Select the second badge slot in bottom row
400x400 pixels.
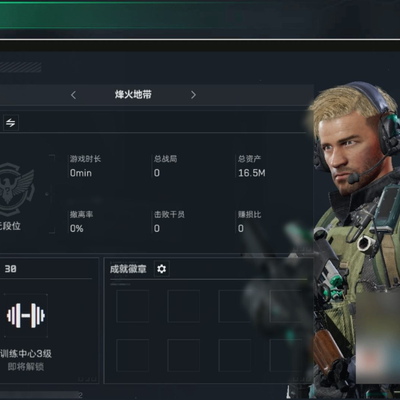[184, 355]
